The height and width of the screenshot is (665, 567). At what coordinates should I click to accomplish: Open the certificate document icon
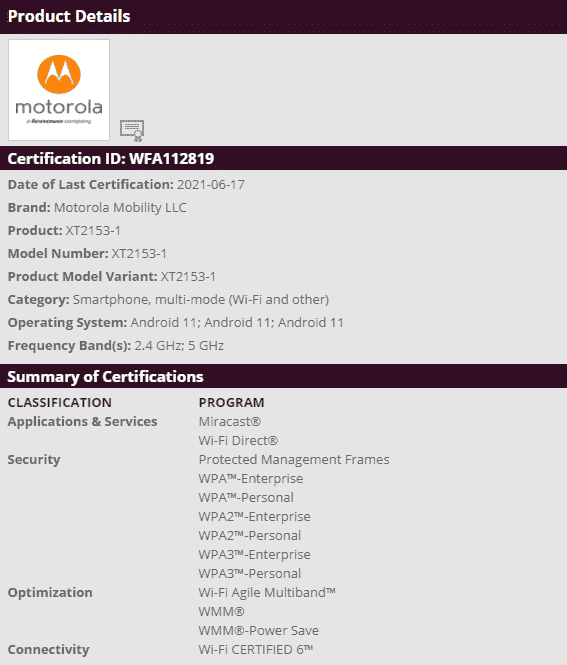(132, 131)
